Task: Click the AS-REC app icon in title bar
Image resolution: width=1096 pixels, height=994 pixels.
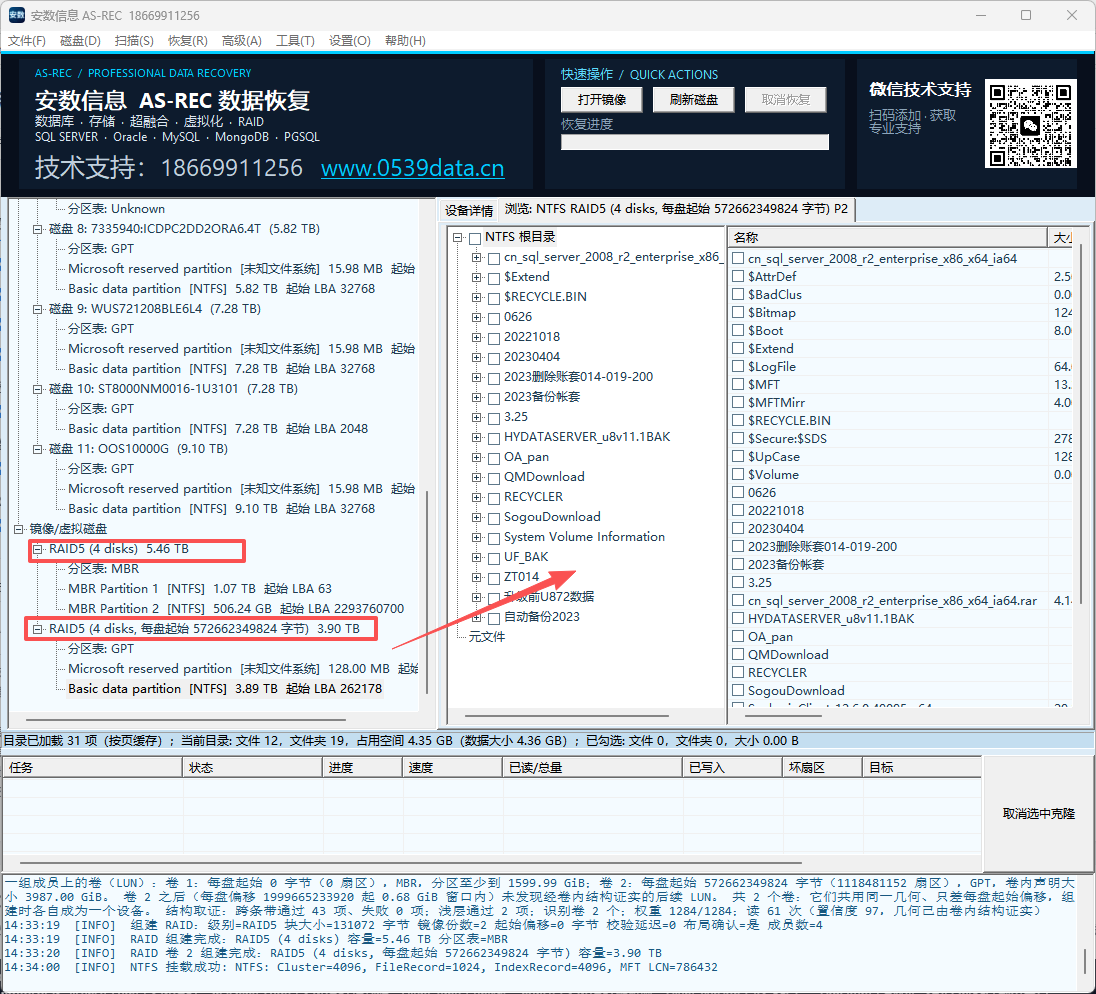Action: point(17,15)
